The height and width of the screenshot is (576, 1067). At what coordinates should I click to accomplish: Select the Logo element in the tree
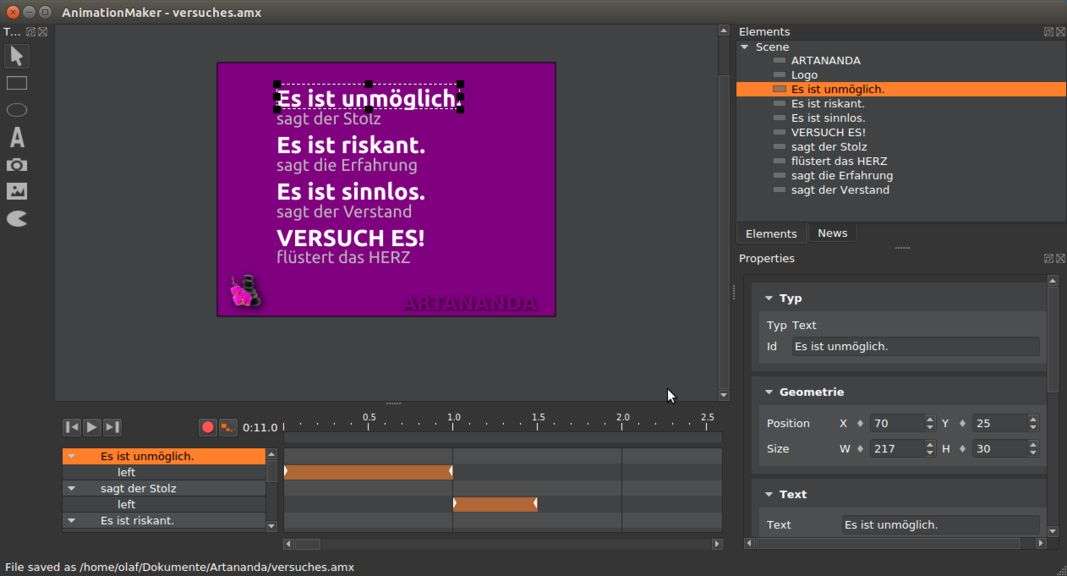(804, 75)
